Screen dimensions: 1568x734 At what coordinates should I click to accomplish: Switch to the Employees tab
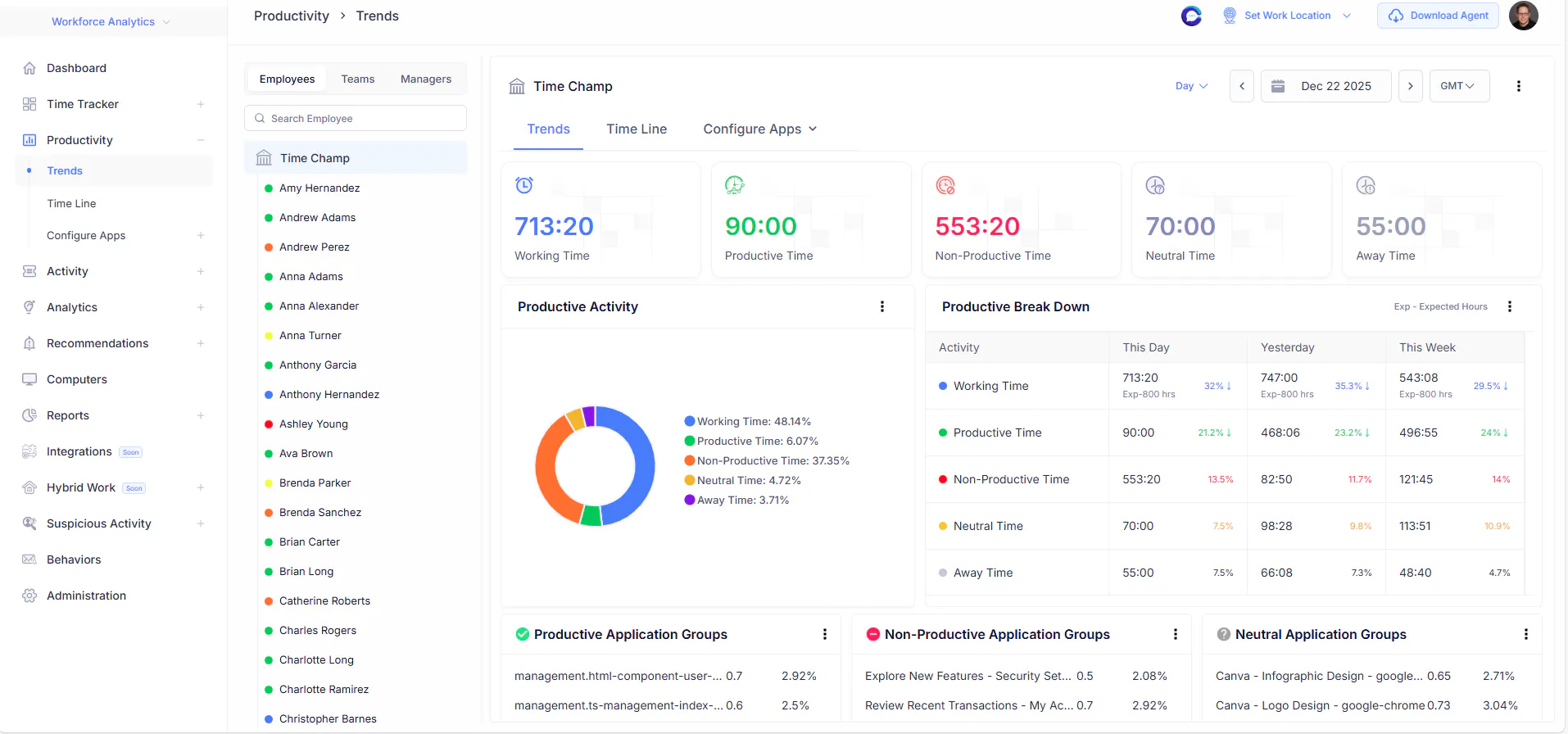click(x=287, y=79)
